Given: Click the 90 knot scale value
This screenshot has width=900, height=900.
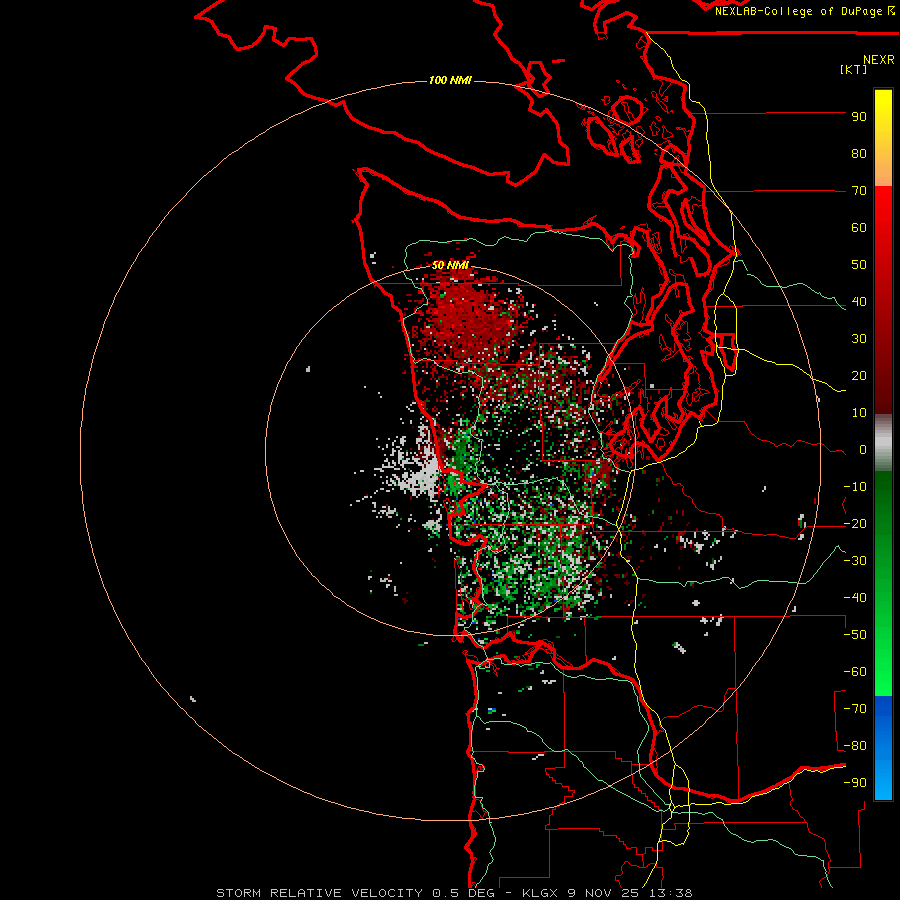Looking at the screenshot, I should [859, 117].
